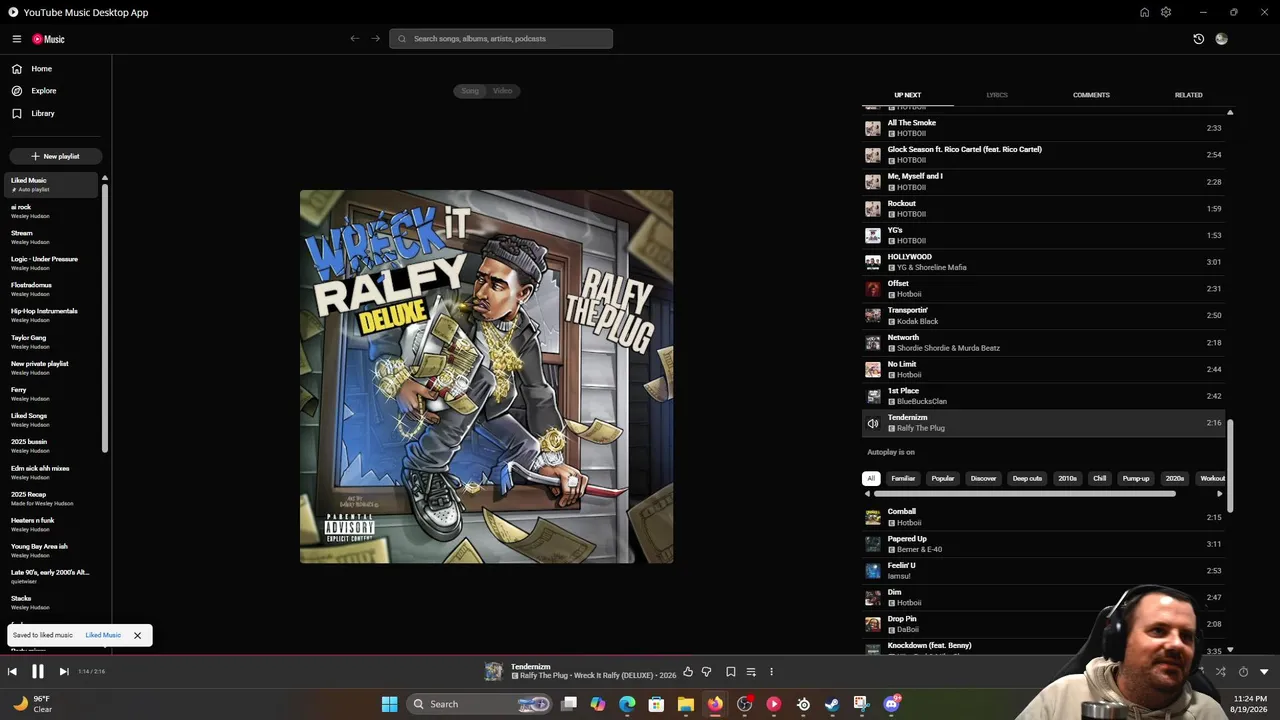Click the Tendernizm speaker playing icon
The height and width of the screenshot is (720, 1280).
873,423
